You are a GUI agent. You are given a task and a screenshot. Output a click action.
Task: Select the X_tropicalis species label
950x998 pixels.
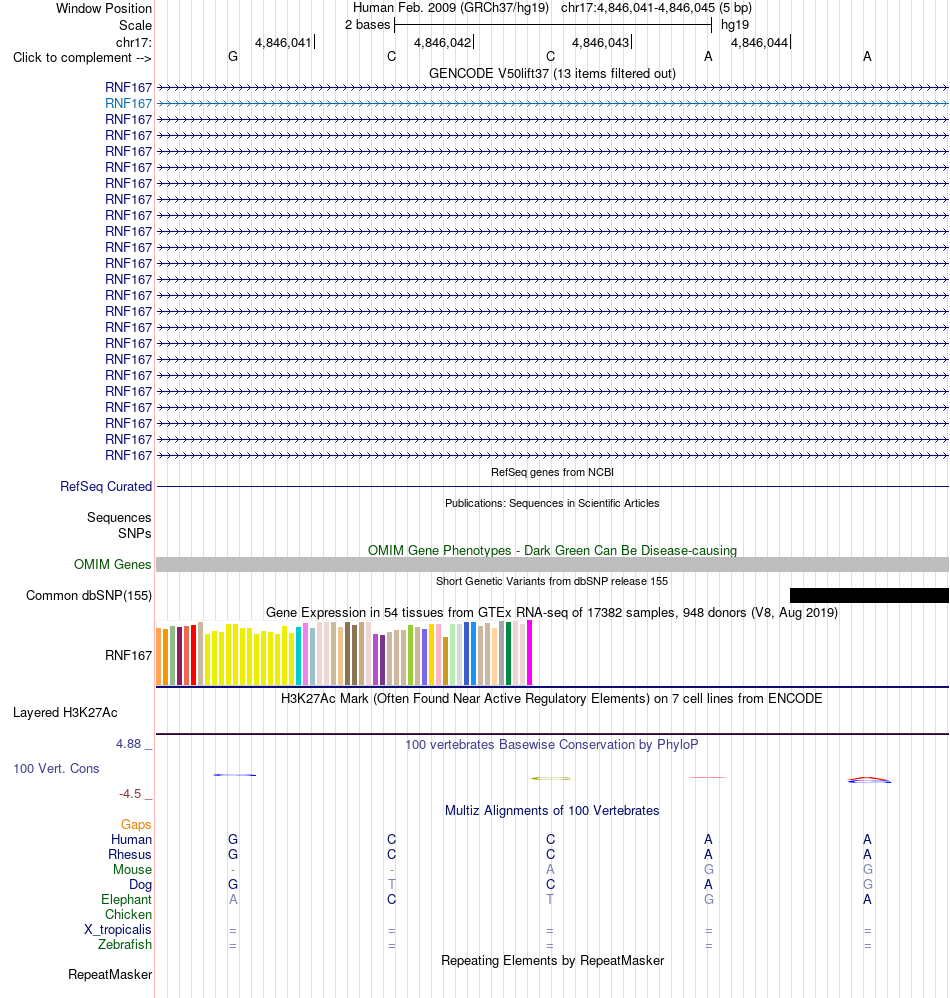coord(118,929)
